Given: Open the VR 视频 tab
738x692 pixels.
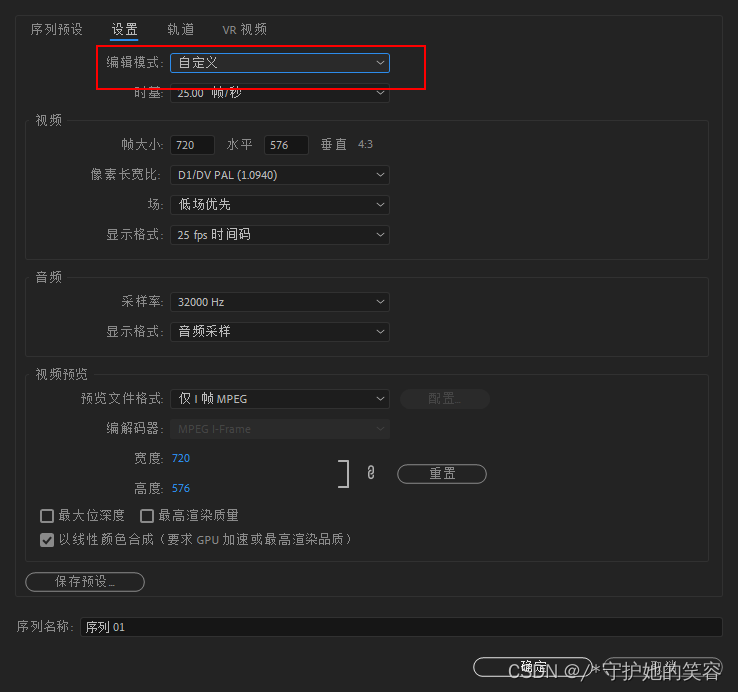Looking at the screenshot, I should (x=244, y=30).
